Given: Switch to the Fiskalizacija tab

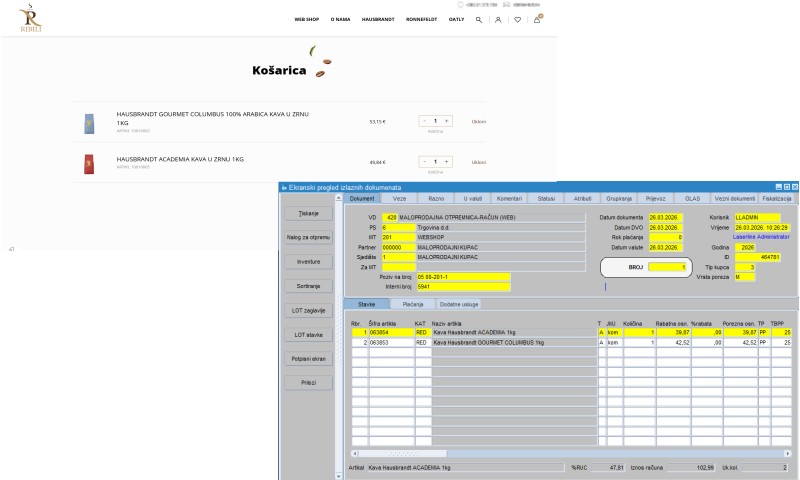Looking at the screenshot, I should (x=777, y=198).
